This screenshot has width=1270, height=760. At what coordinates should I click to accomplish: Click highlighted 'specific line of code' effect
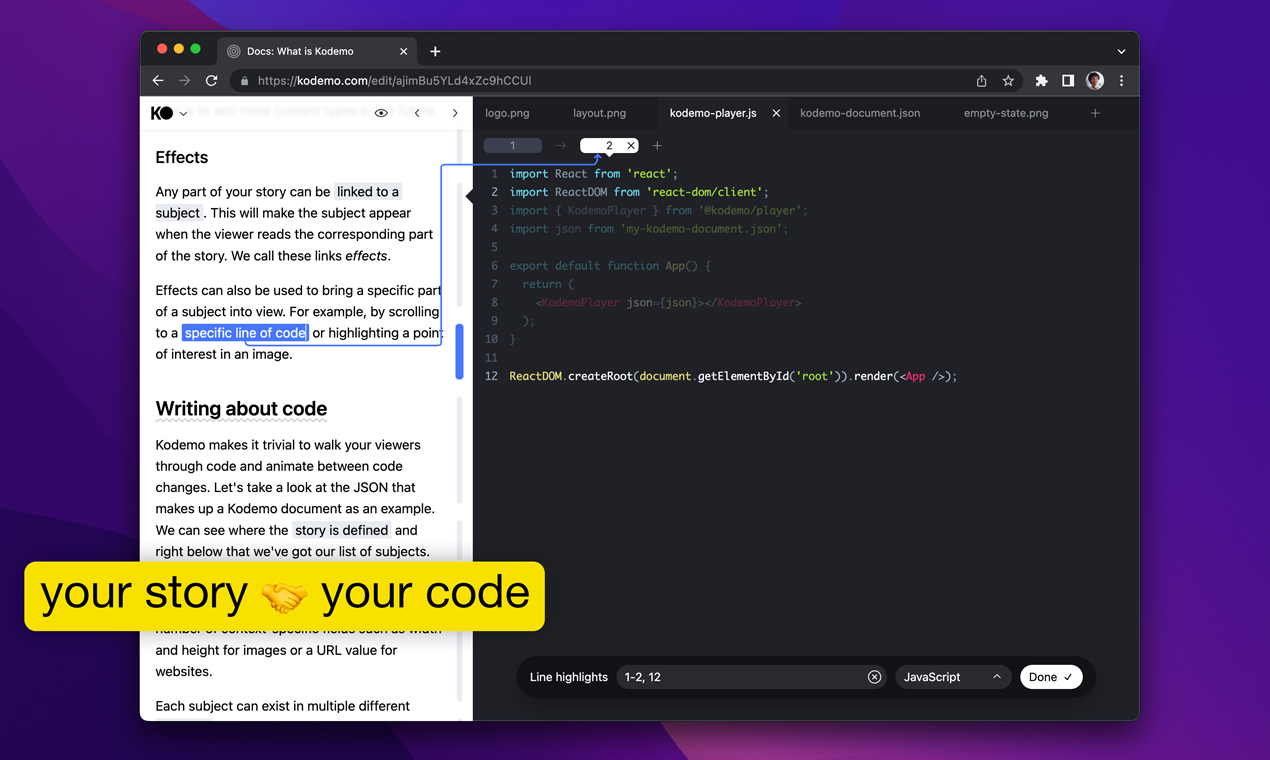click(x=245, y=333)
